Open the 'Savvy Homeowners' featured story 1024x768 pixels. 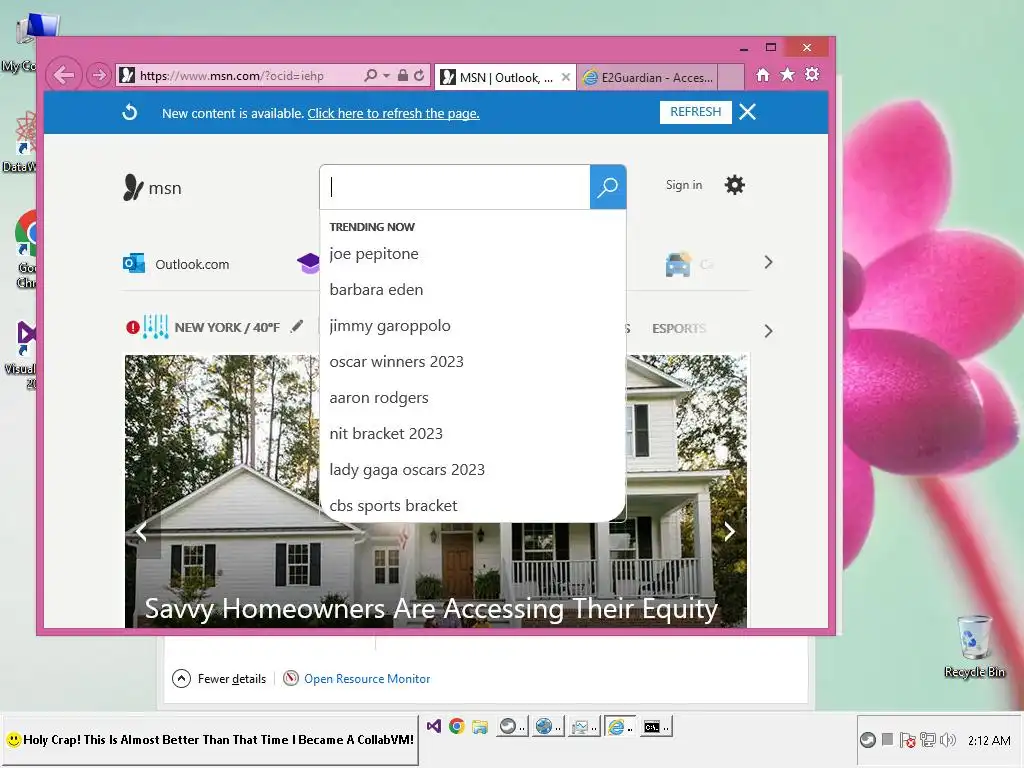[x=431, y=609]
